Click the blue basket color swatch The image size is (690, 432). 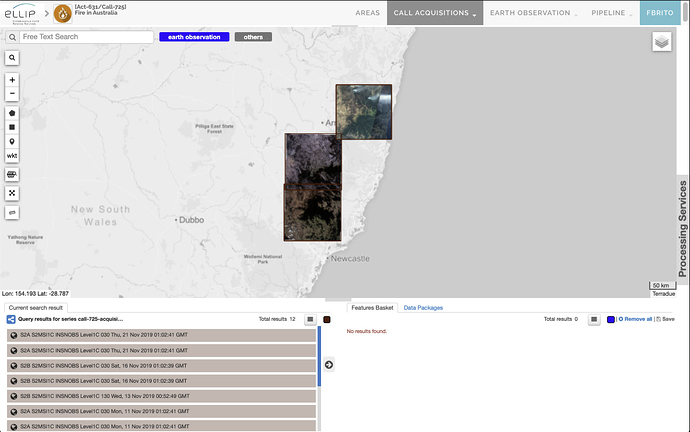tap(611, 319)
